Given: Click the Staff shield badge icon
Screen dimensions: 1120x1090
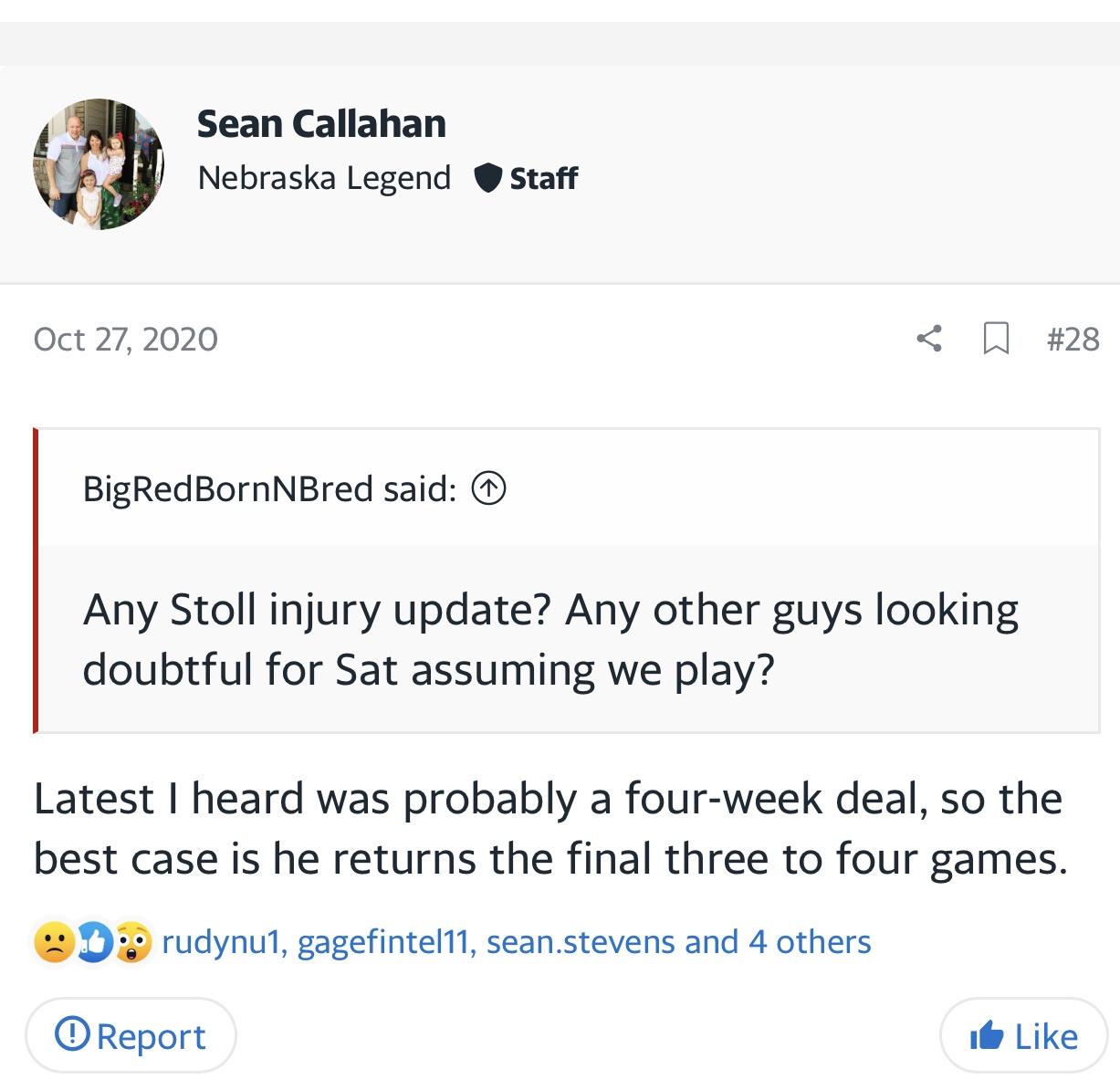Looking at the screenshot, I should pyautogui.click(x=488, y=178).
